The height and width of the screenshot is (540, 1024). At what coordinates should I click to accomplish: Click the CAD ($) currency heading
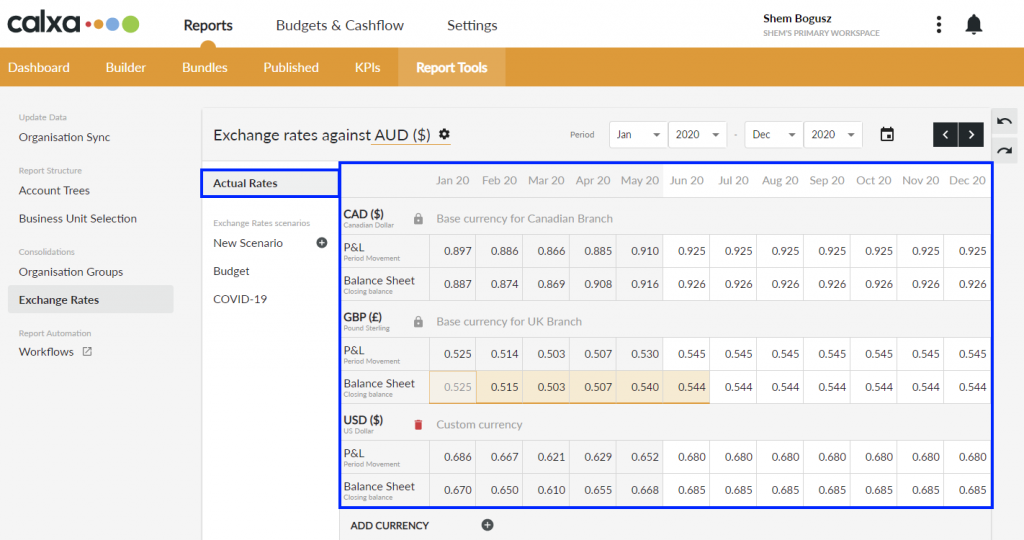coord(364,214)
